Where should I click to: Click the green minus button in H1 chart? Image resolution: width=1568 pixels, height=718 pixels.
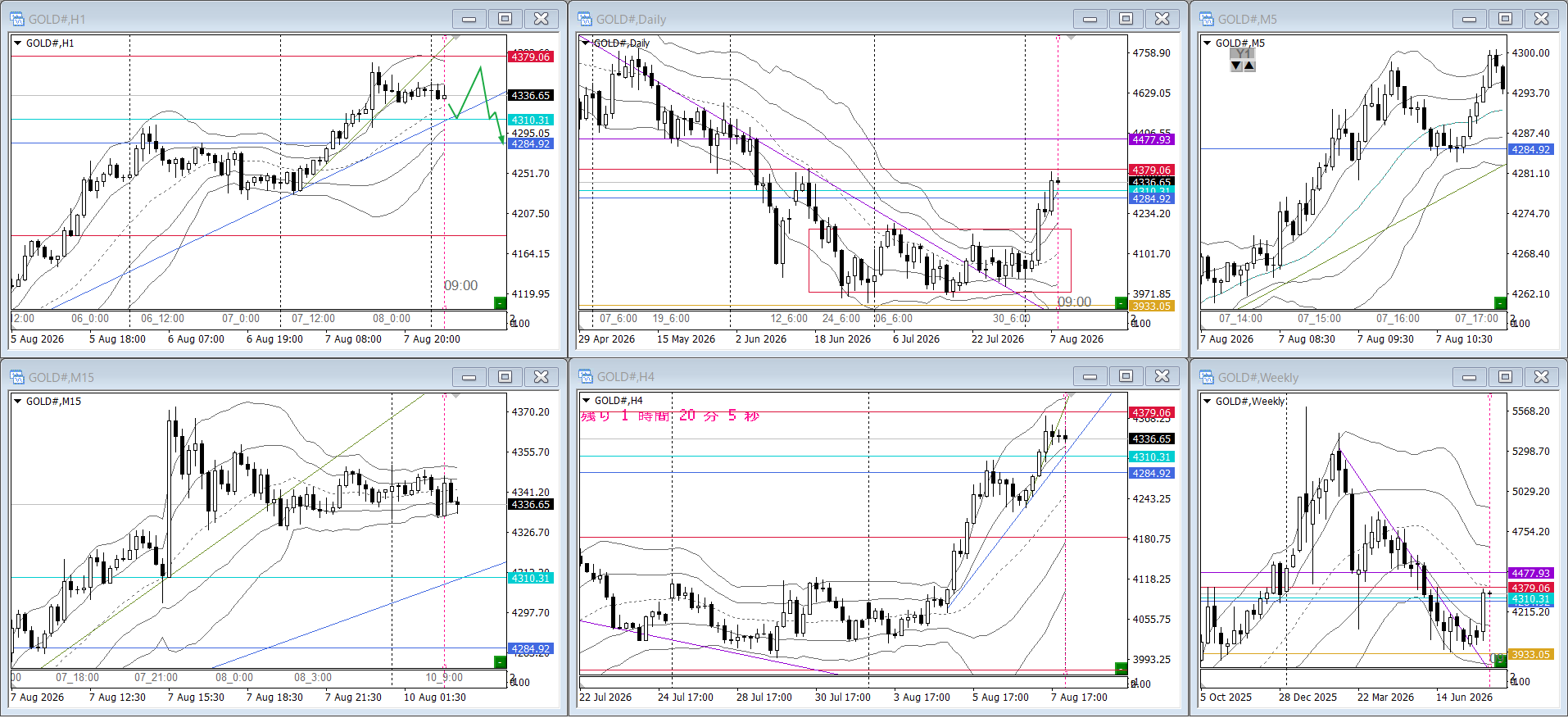[x=500, y=303]
